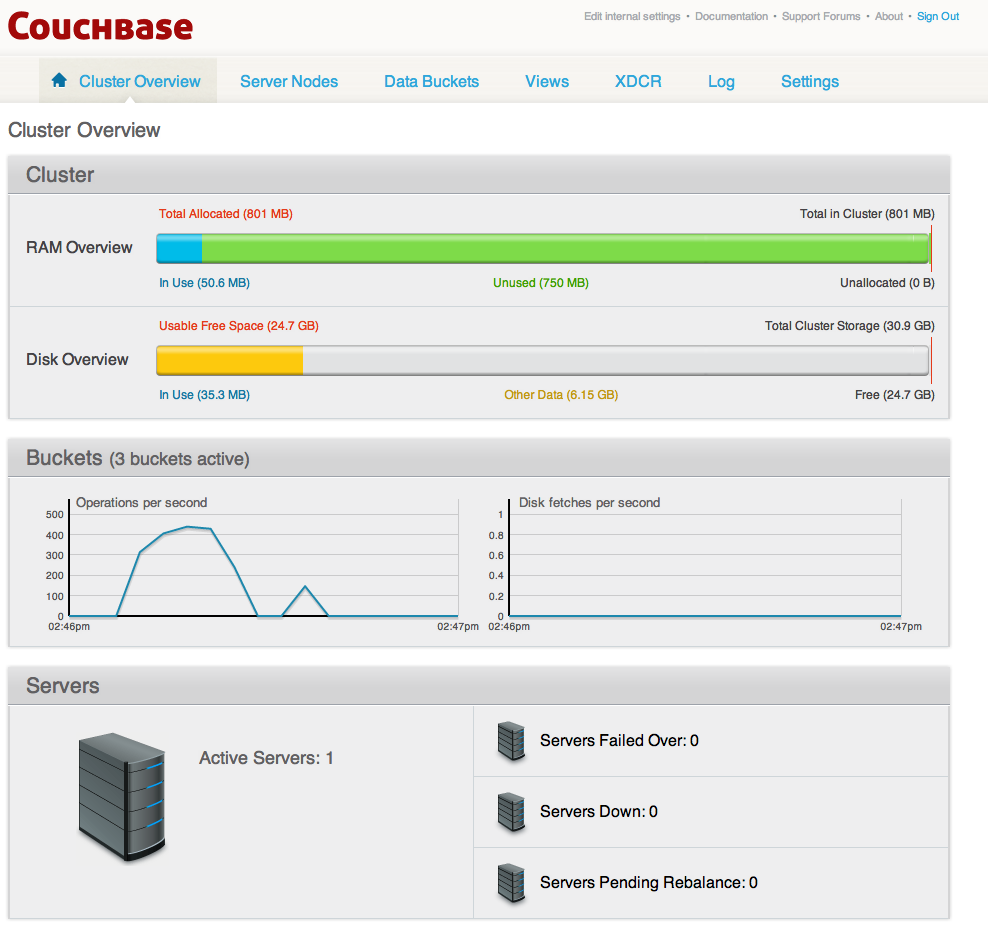Image resolution: width=988 pixels, height=942 pixels.
Task: Click the Servers Down server icon
Action: click(511, 812)
